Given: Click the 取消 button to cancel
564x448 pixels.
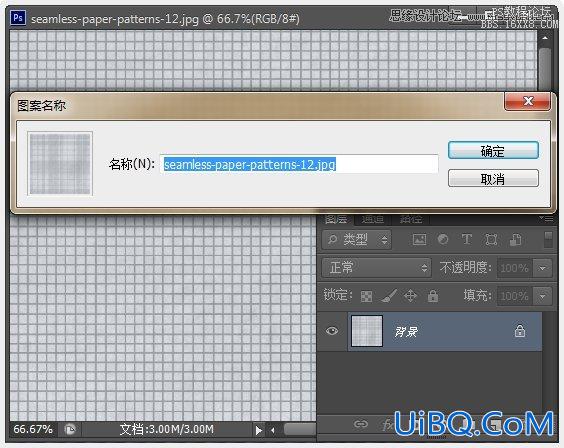Looking at the screenshot, I should click(493, 178).
